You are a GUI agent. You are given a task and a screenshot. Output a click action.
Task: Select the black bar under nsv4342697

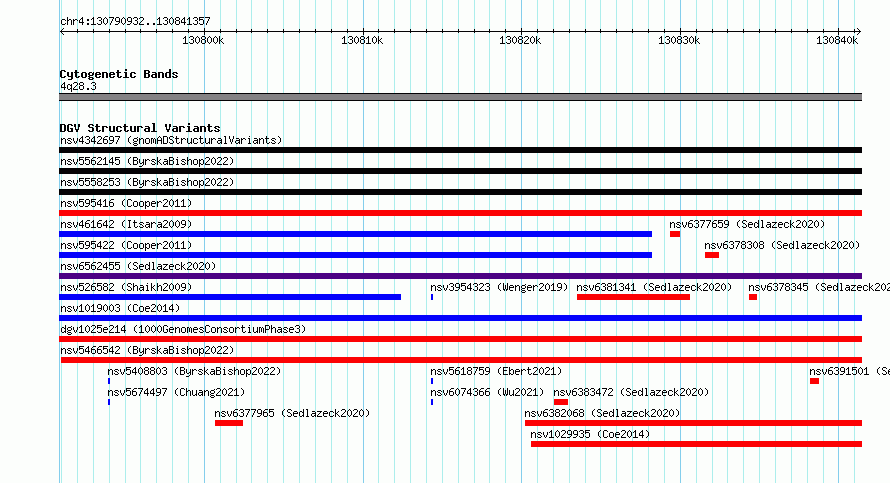[460, 150]
